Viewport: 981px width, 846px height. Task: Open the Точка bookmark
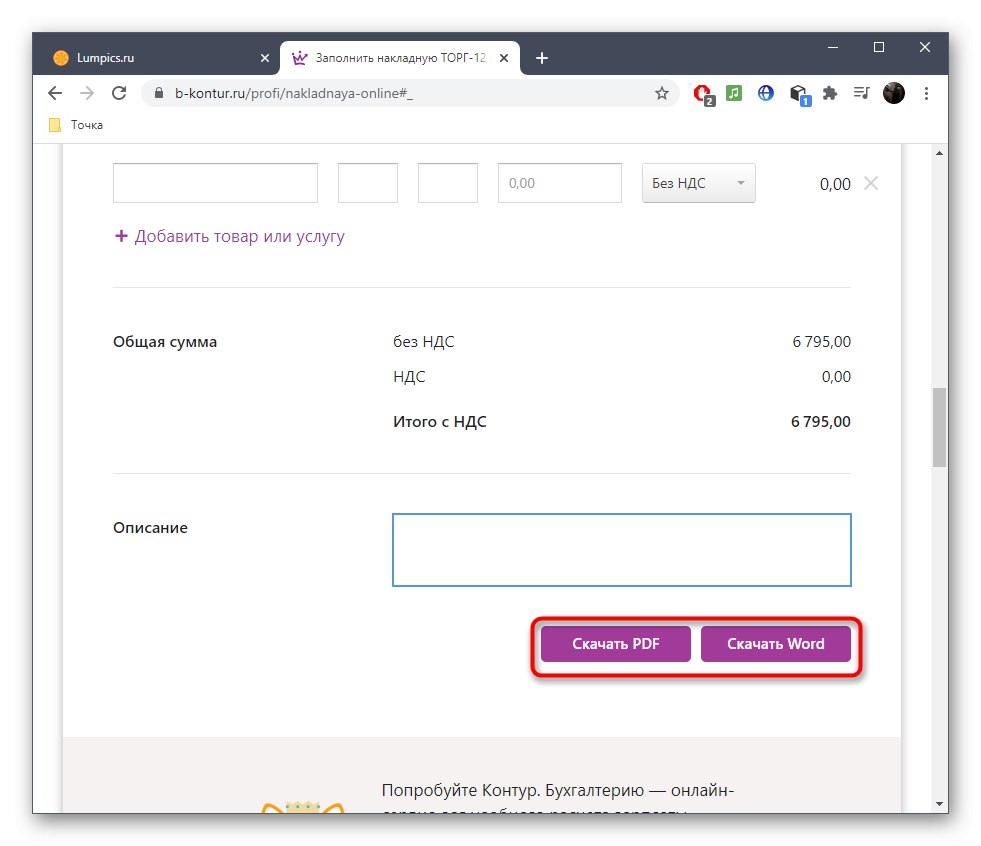click(x=72, y=124)
